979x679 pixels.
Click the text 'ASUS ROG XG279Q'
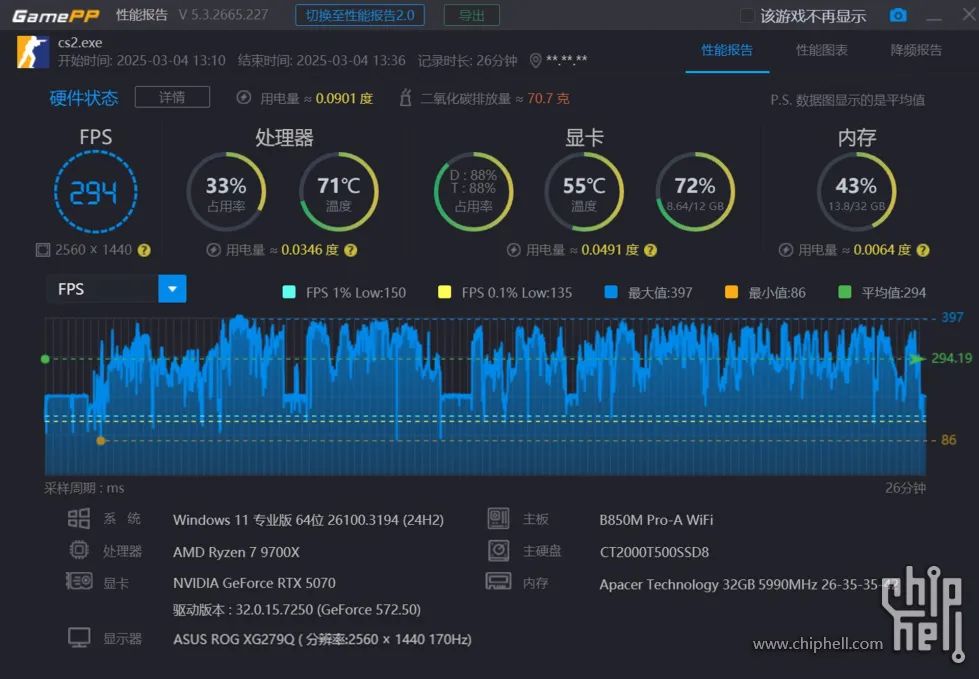(234, 639)
